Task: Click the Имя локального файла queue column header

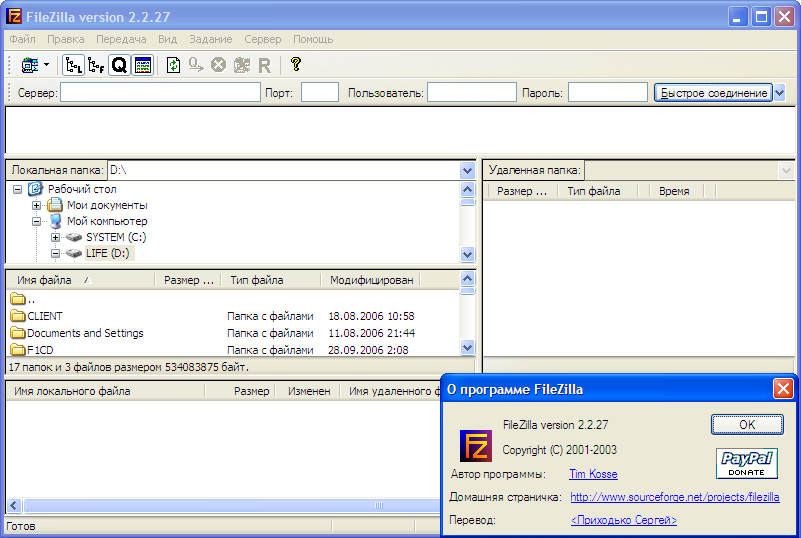Action: 105,391
